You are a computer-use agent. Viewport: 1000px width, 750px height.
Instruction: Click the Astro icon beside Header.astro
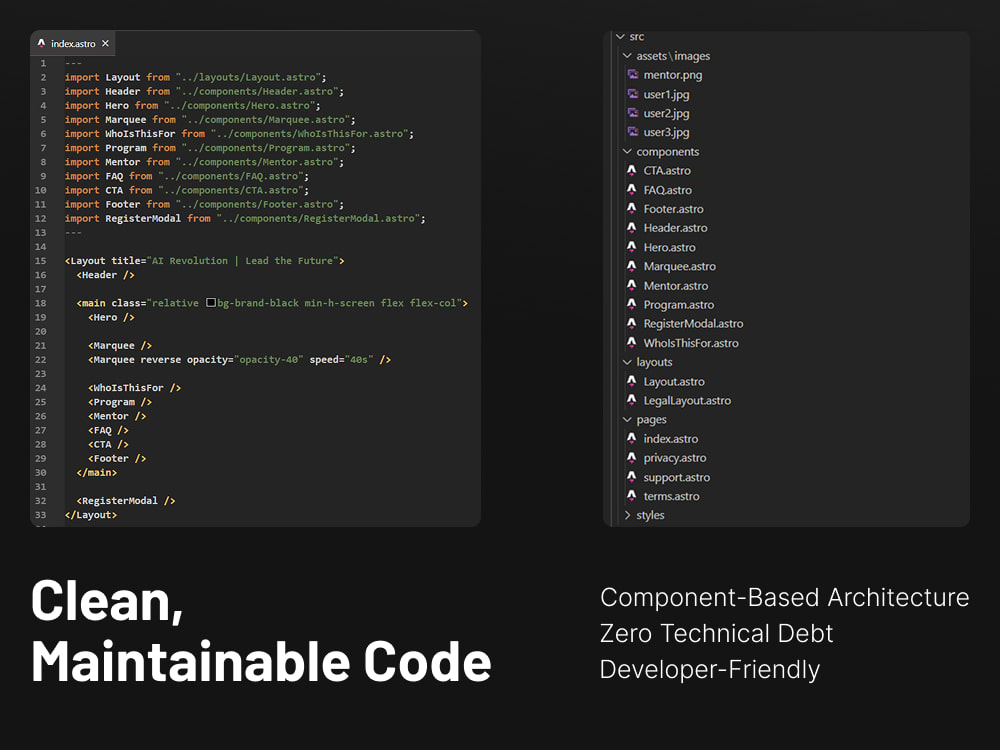coord(631,228)
